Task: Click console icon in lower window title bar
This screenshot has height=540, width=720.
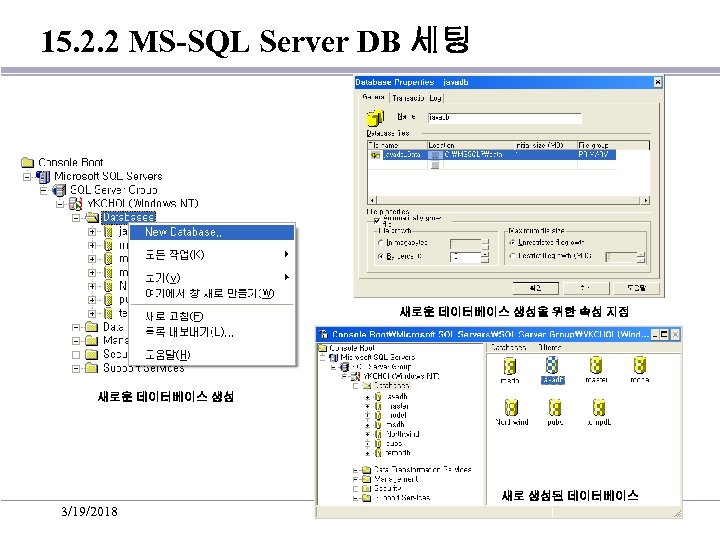Action: click(x=324, y=334)
